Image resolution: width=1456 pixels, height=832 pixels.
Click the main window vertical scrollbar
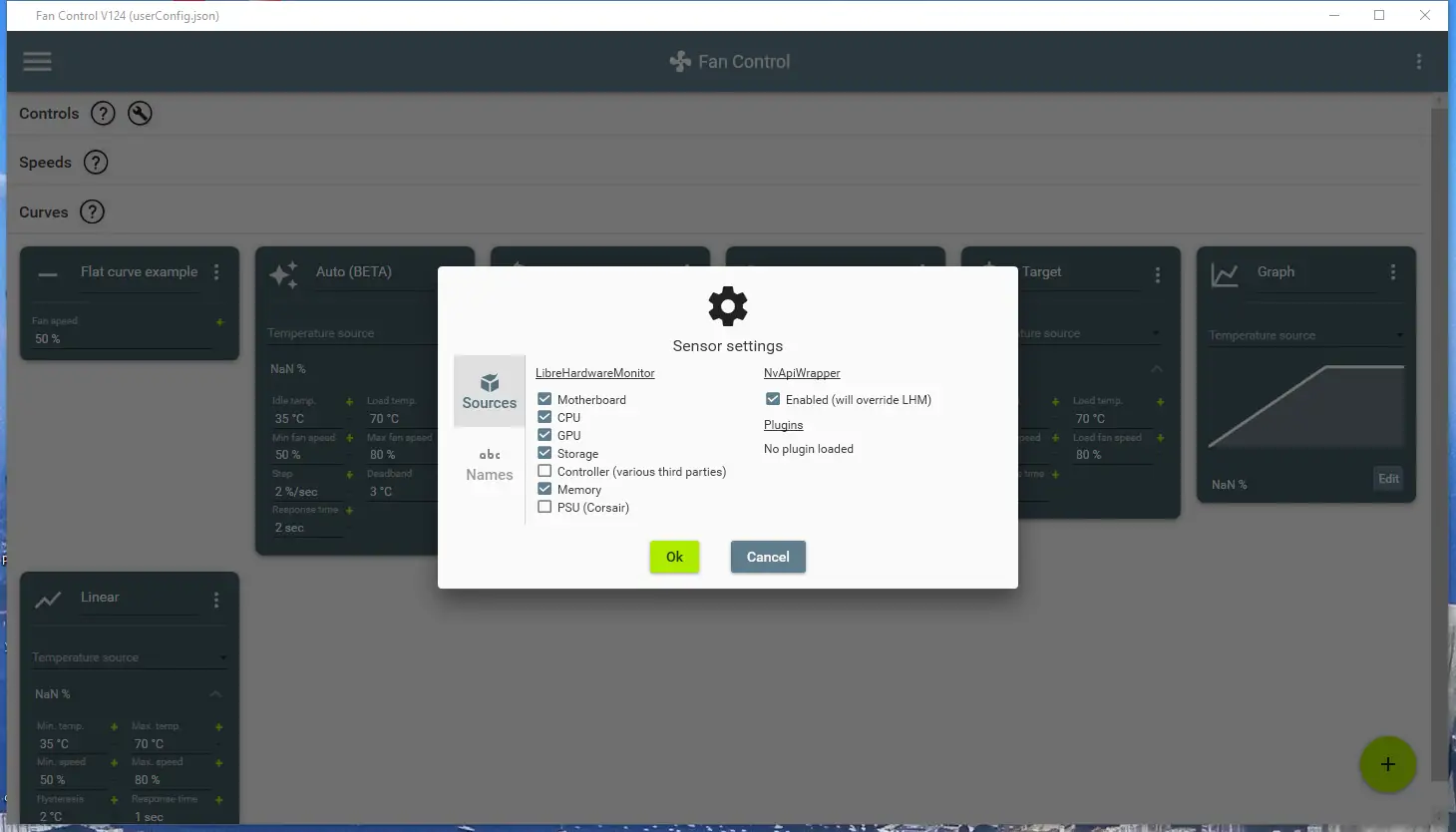pyautogui.click(x=1439, y=444)
